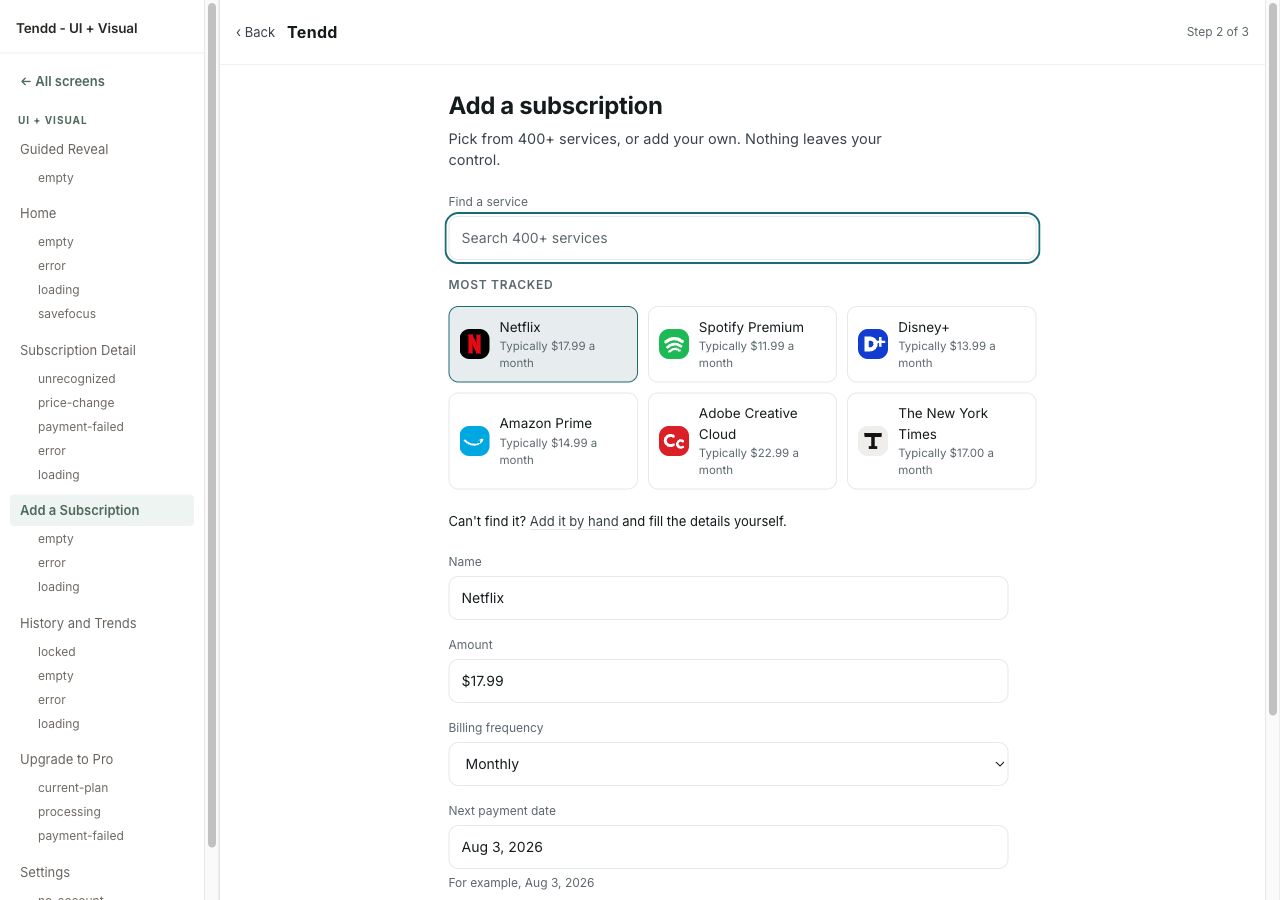Screen dimensions: 1280x900
Task: Select Add a Subscription in sidebar
Action: tap(102, 510)
